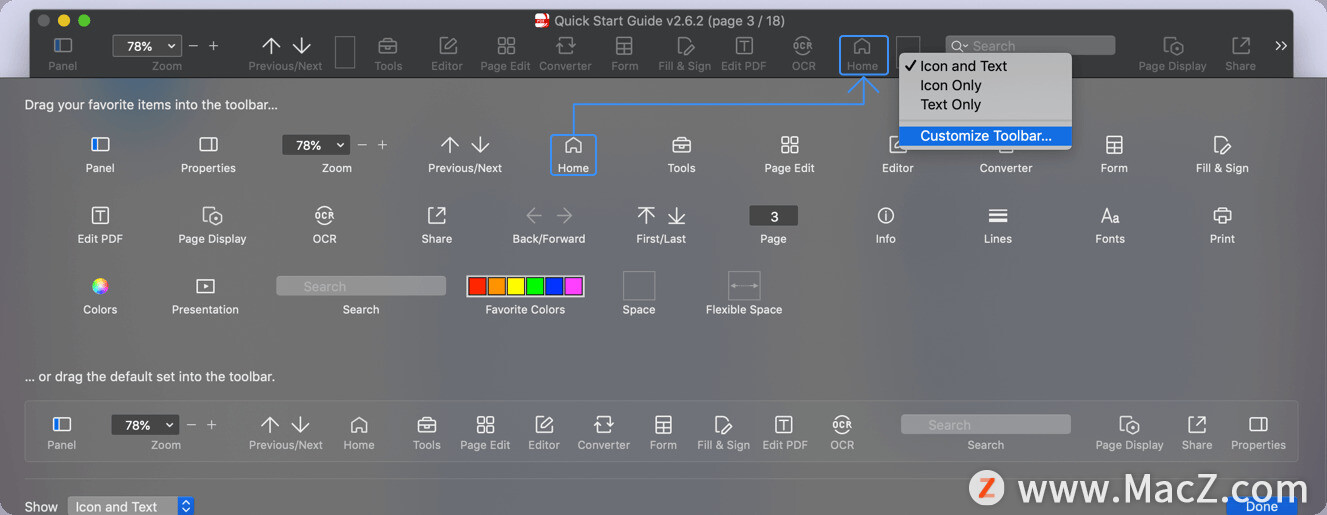Open the search options magnifier dropdown in the toolbar
1327x515 pixels.
pos(959,46)
